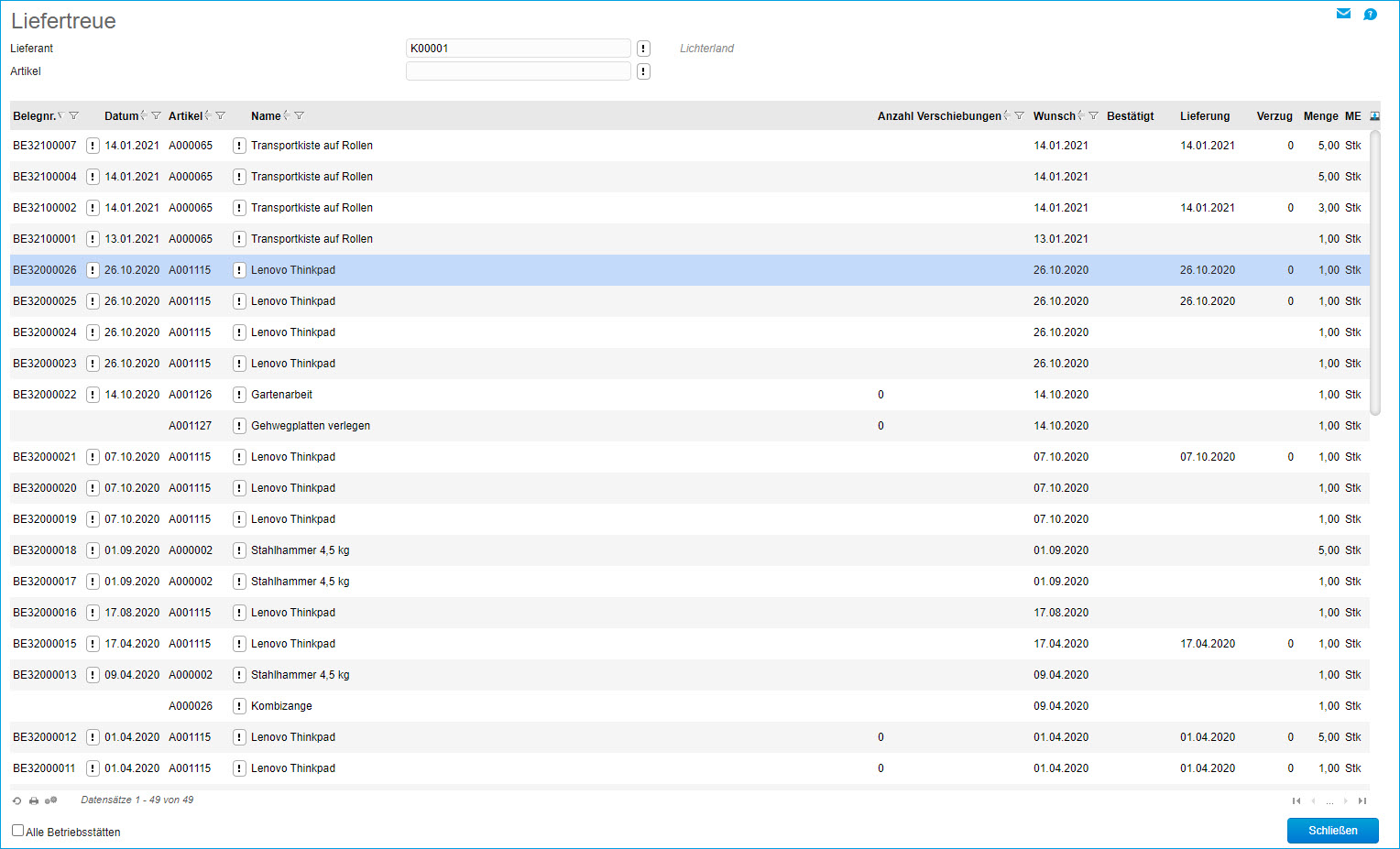The height and width of the screenshot is (849, 1400).
Task: Open the gears settings icon below table
Action: 51,800
